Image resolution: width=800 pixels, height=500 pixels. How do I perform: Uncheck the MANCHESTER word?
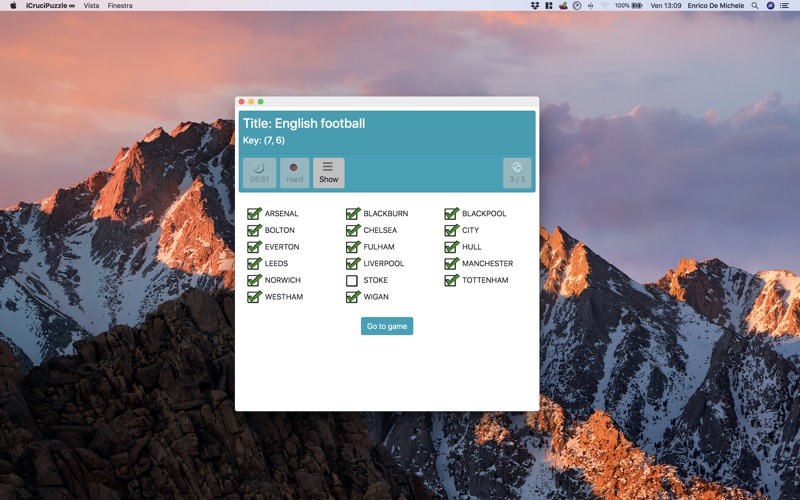[x=451, y=263]
